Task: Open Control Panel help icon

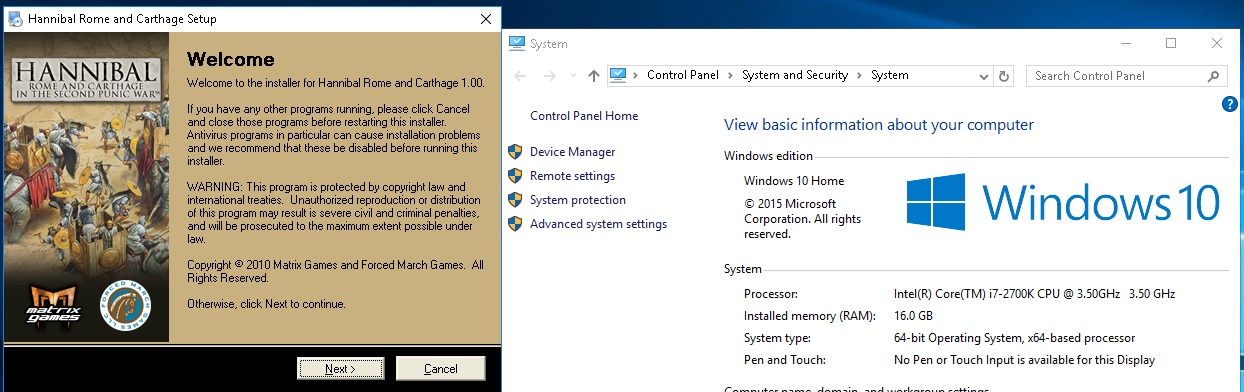Action: pyautogui.click(x=1230, y=103)
